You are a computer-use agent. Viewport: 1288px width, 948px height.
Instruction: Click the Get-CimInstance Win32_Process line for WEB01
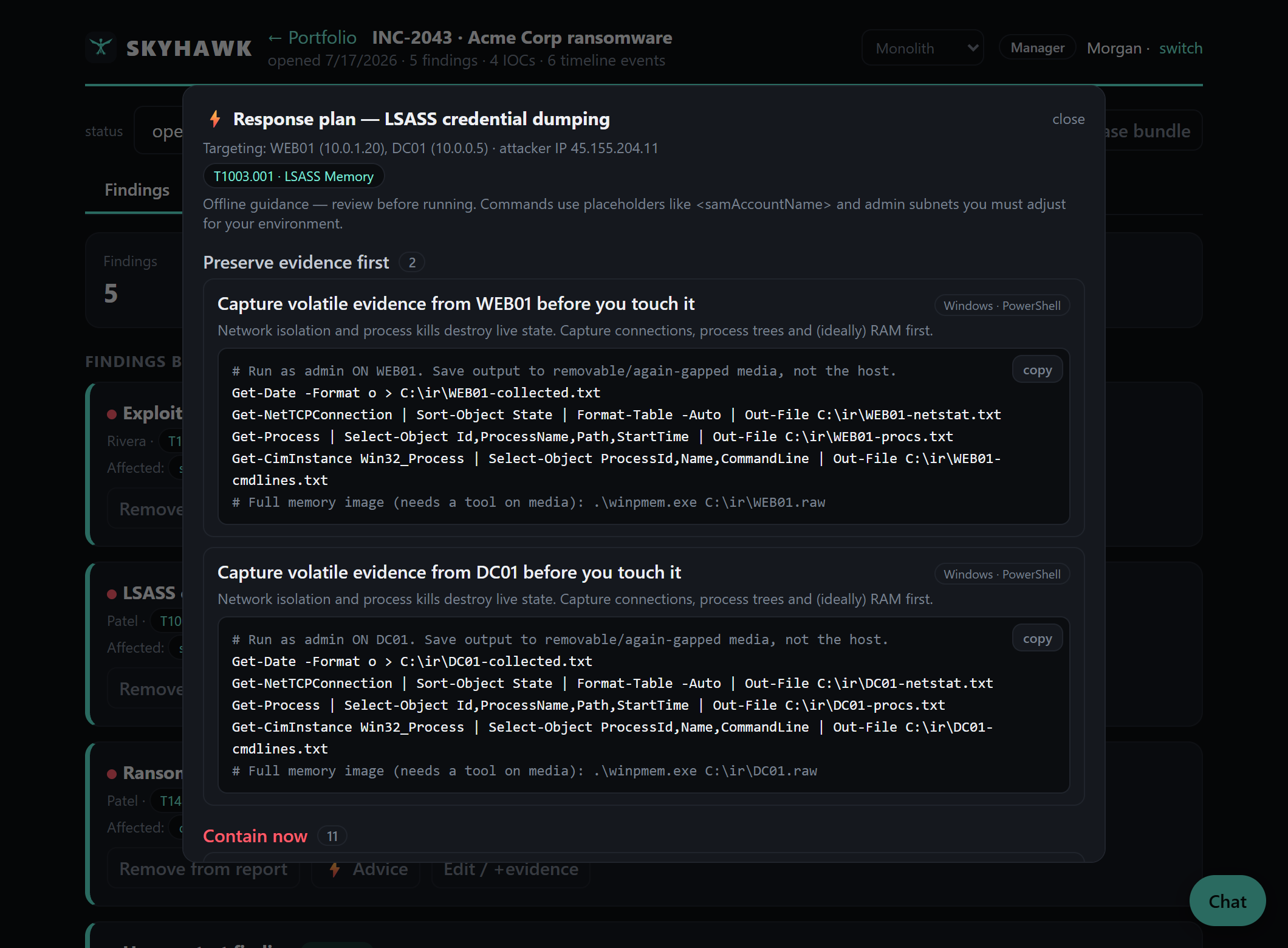616,470
